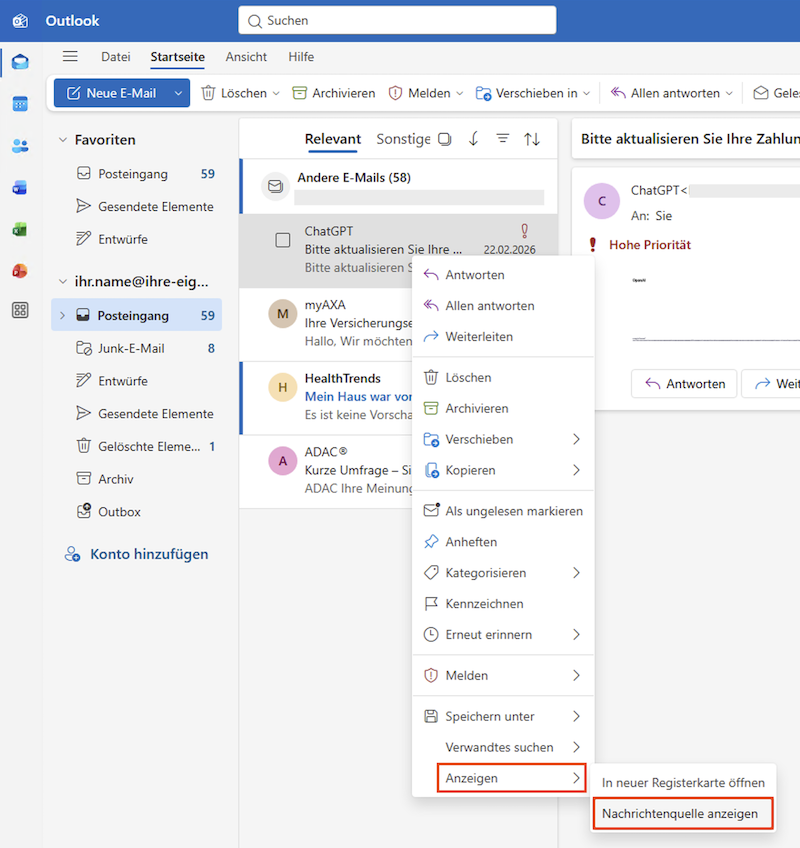
Task: Click the ADAC avatar A
Action: (x=282, y=461)
